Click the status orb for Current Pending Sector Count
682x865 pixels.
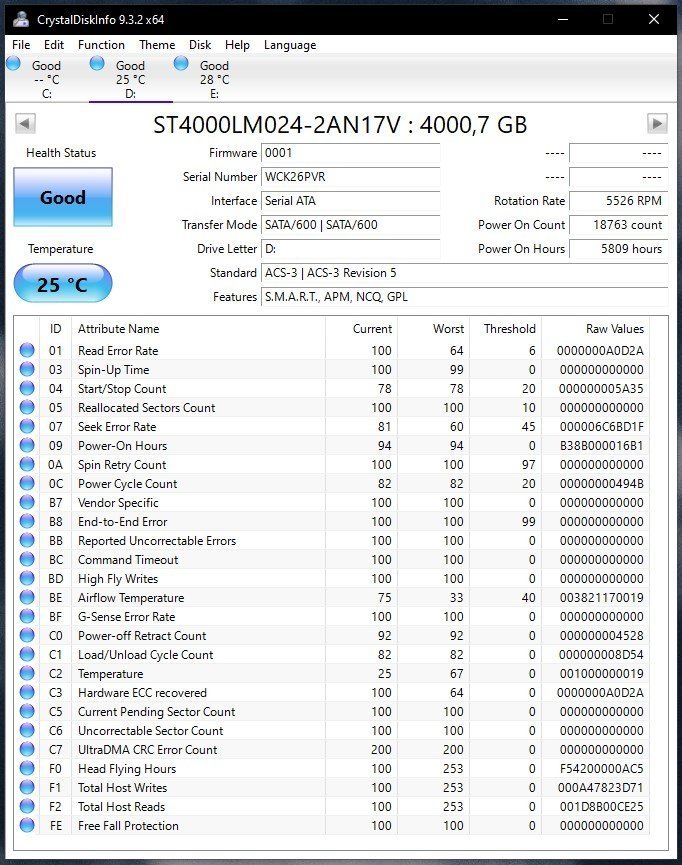pos(27,711)
